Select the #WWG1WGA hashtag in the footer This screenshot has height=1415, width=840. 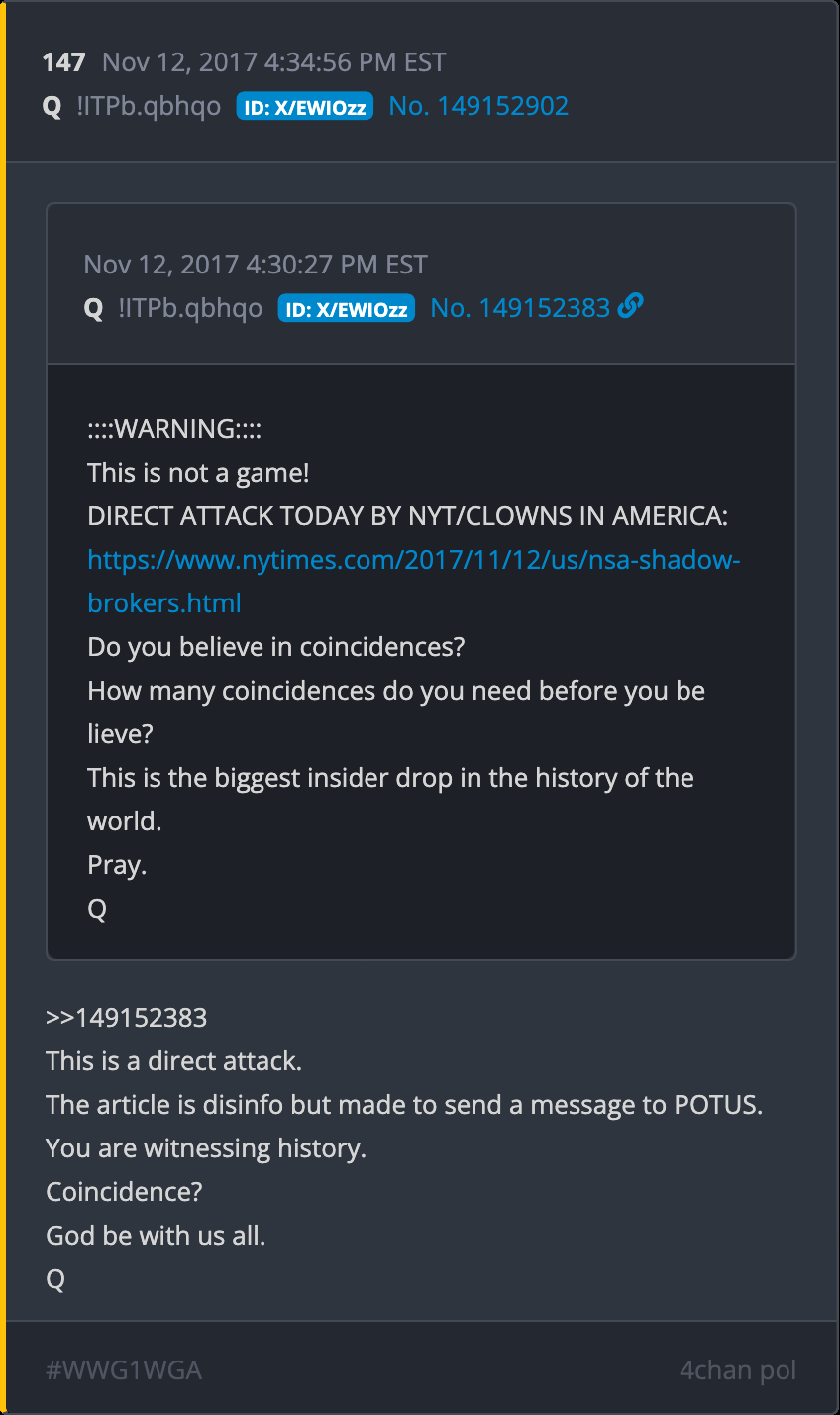point(124,1370)
